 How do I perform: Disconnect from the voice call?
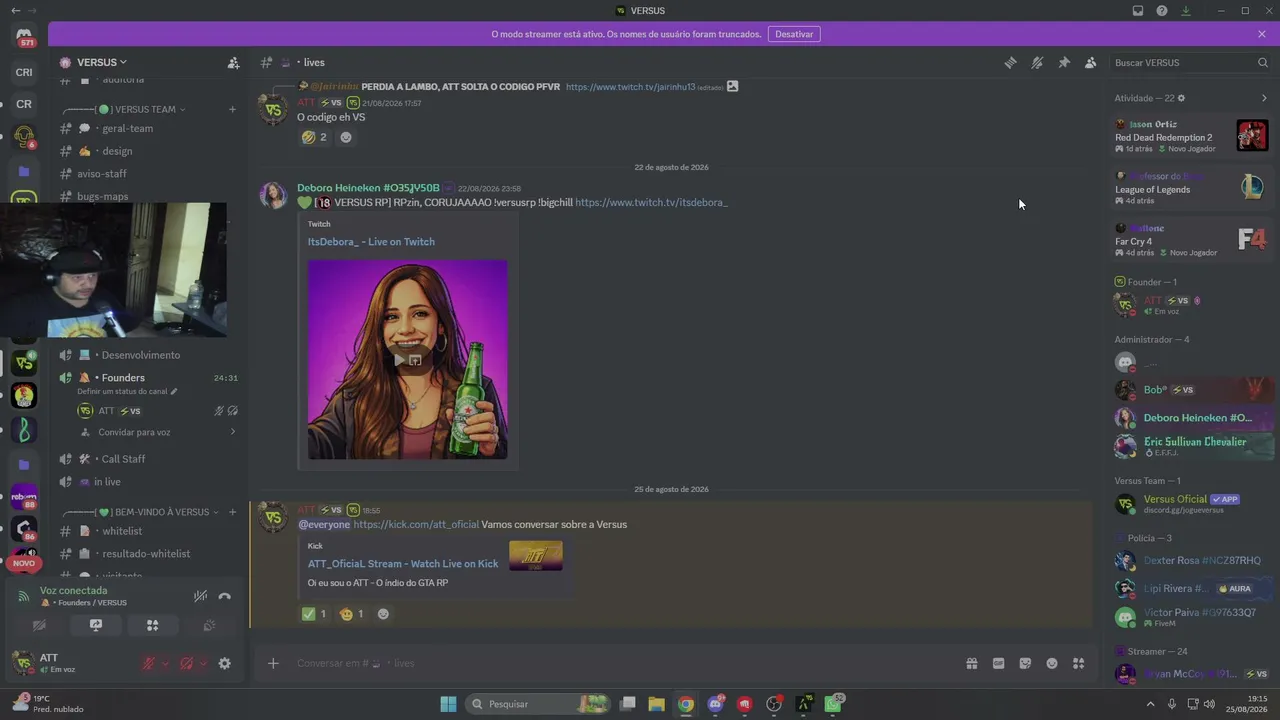click(225, 596)
